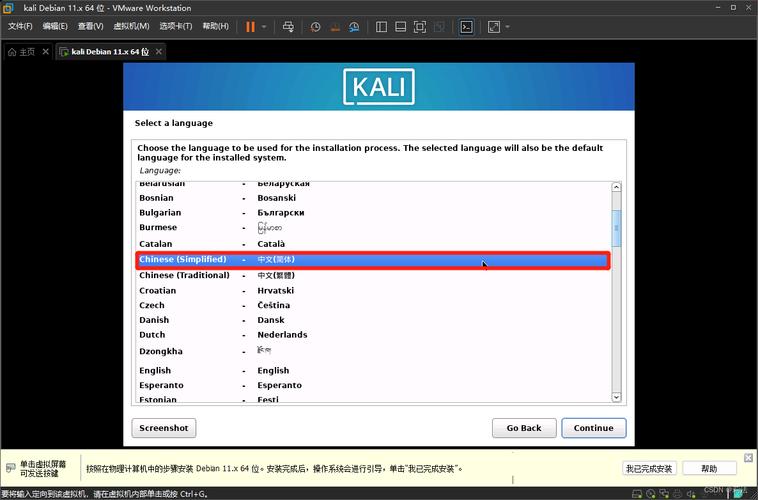The width and height of the screenshot is (758, 500).
Task: Pick Esperanto from the language list
Action: pyautogui.click(x=371, y=385)
